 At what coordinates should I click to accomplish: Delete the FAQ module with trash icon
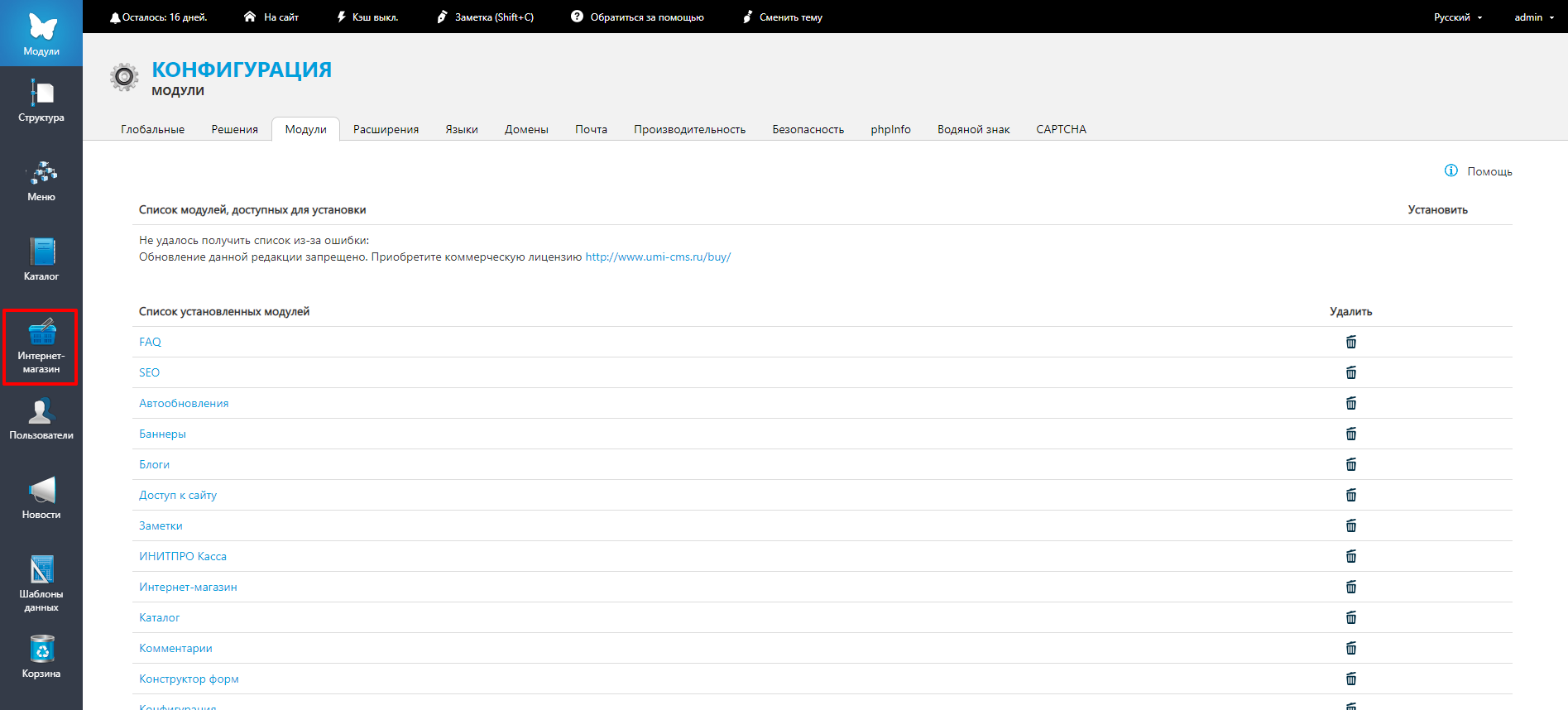1351,342
